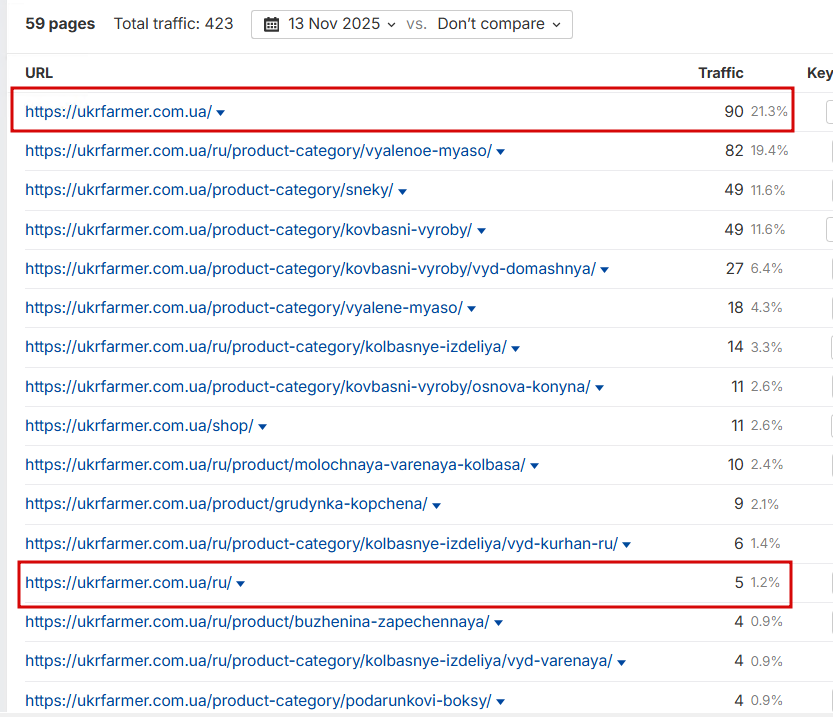Expand arrow after kovbasni-vyroby/ category URL
833x717 pixels.
(481, 231)
